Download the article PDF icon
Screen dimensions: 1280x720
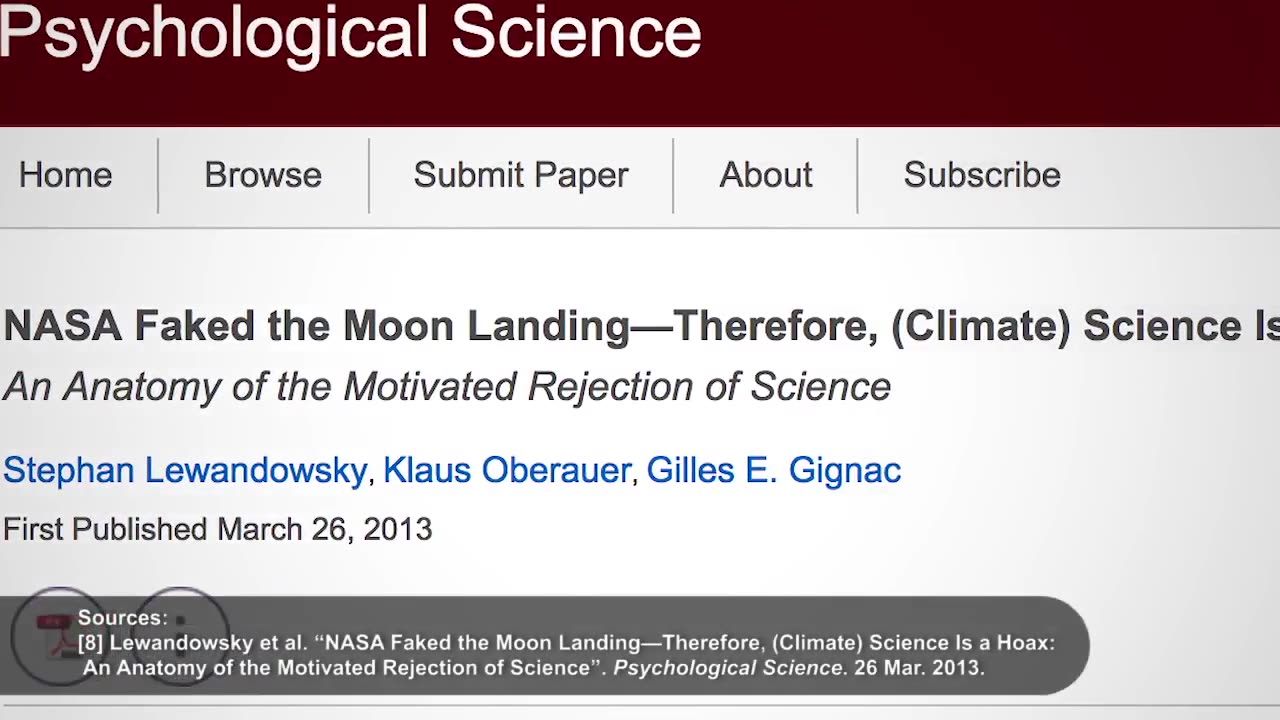[58, 634]
